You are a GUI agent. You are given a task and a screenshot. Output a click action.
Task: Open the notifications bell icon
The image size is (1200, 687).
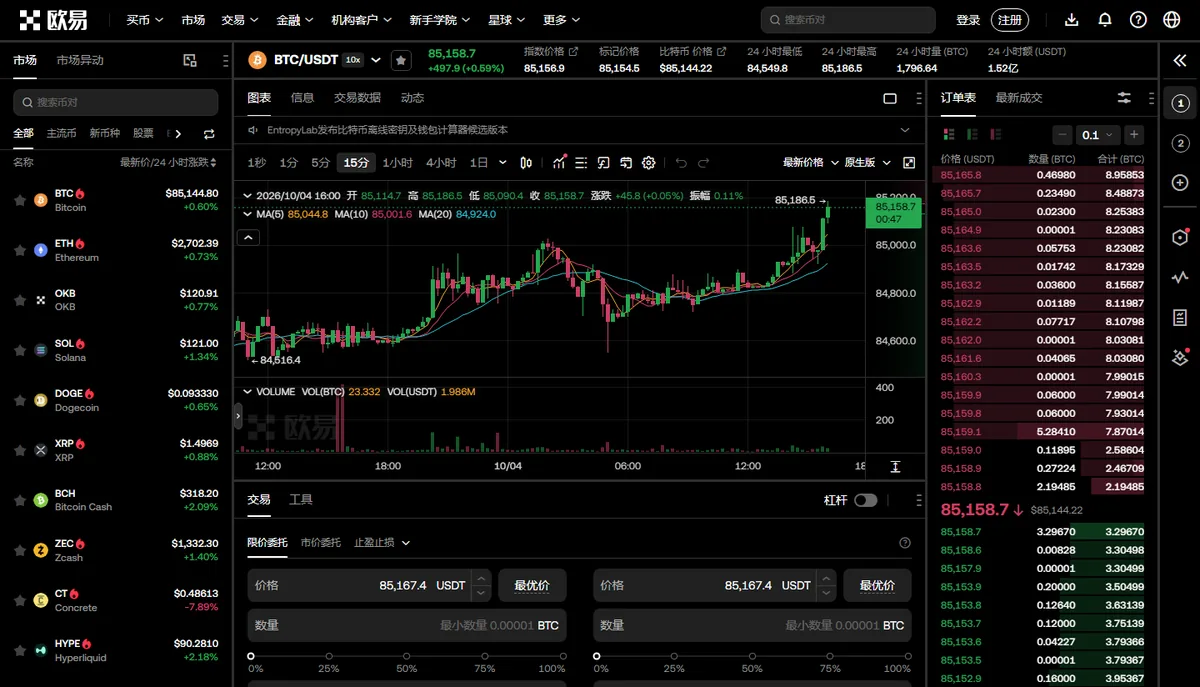click(1105, 20)
